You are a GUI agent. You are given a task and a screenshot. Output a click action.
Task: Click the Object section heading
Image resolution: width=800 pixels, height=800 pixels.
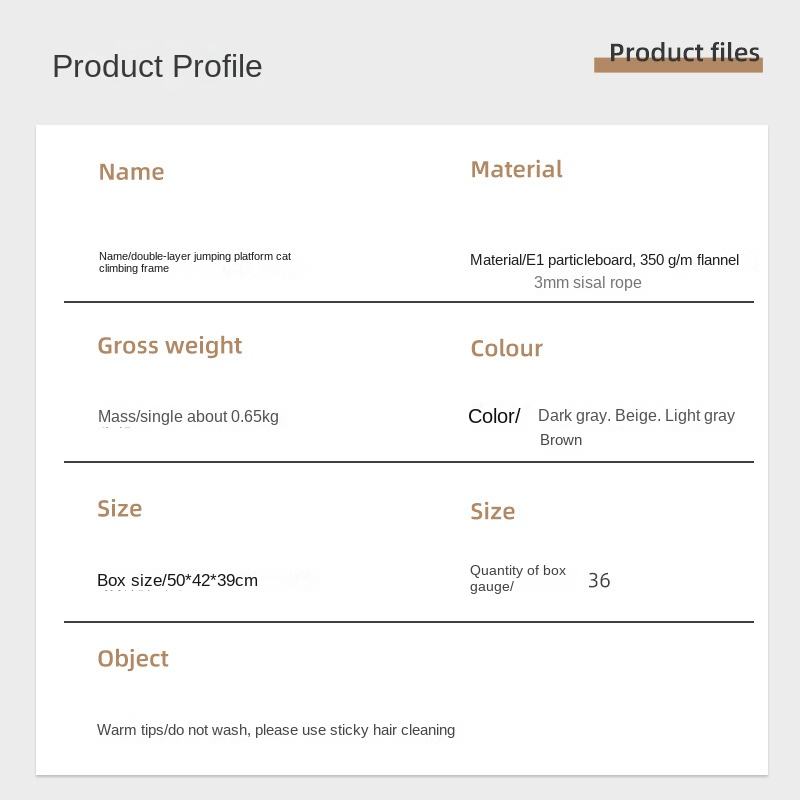pyautogui.click(x=133, y=659)
